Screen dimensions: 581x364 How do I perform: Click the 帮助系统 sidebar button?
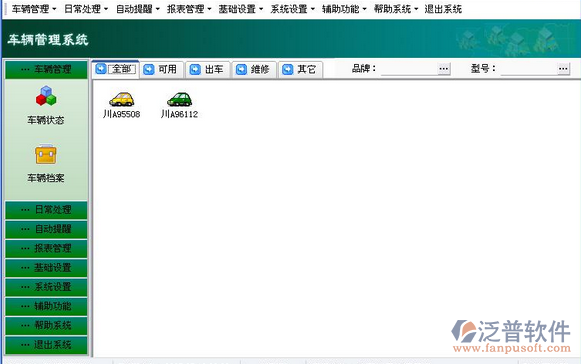coord(46,325)
